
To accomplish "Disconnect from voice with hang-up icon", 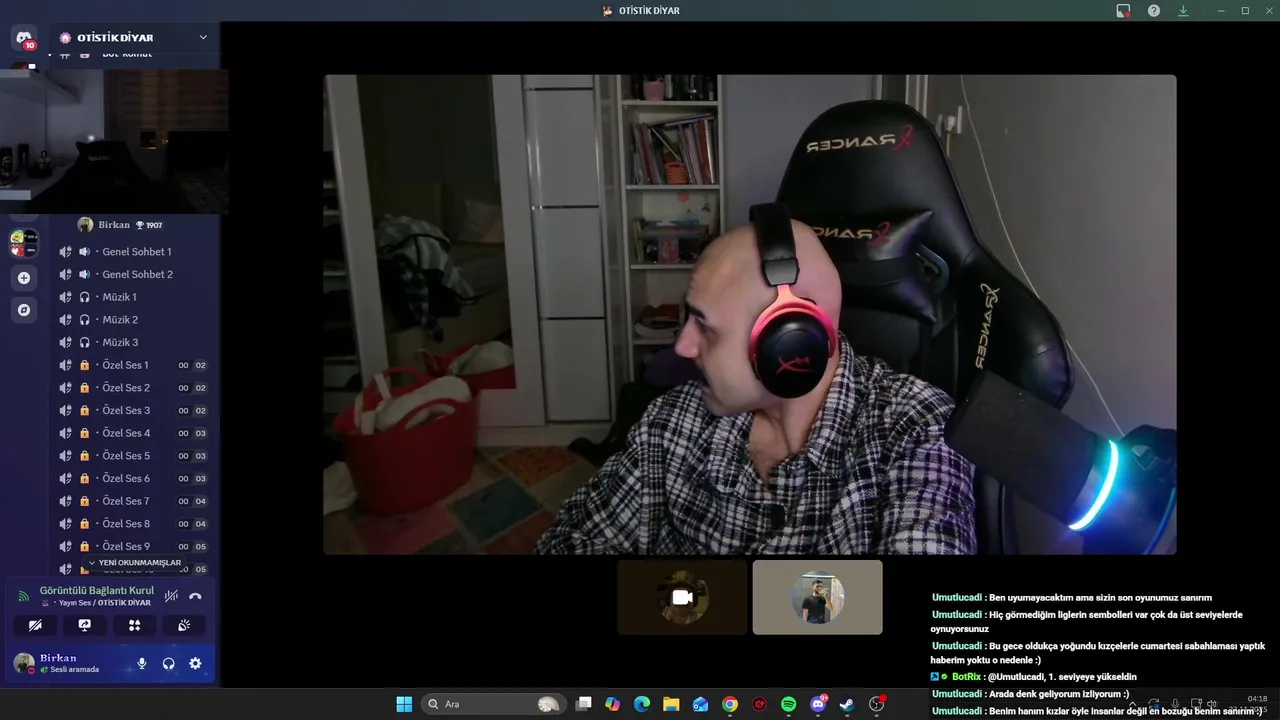I will 195,596.
